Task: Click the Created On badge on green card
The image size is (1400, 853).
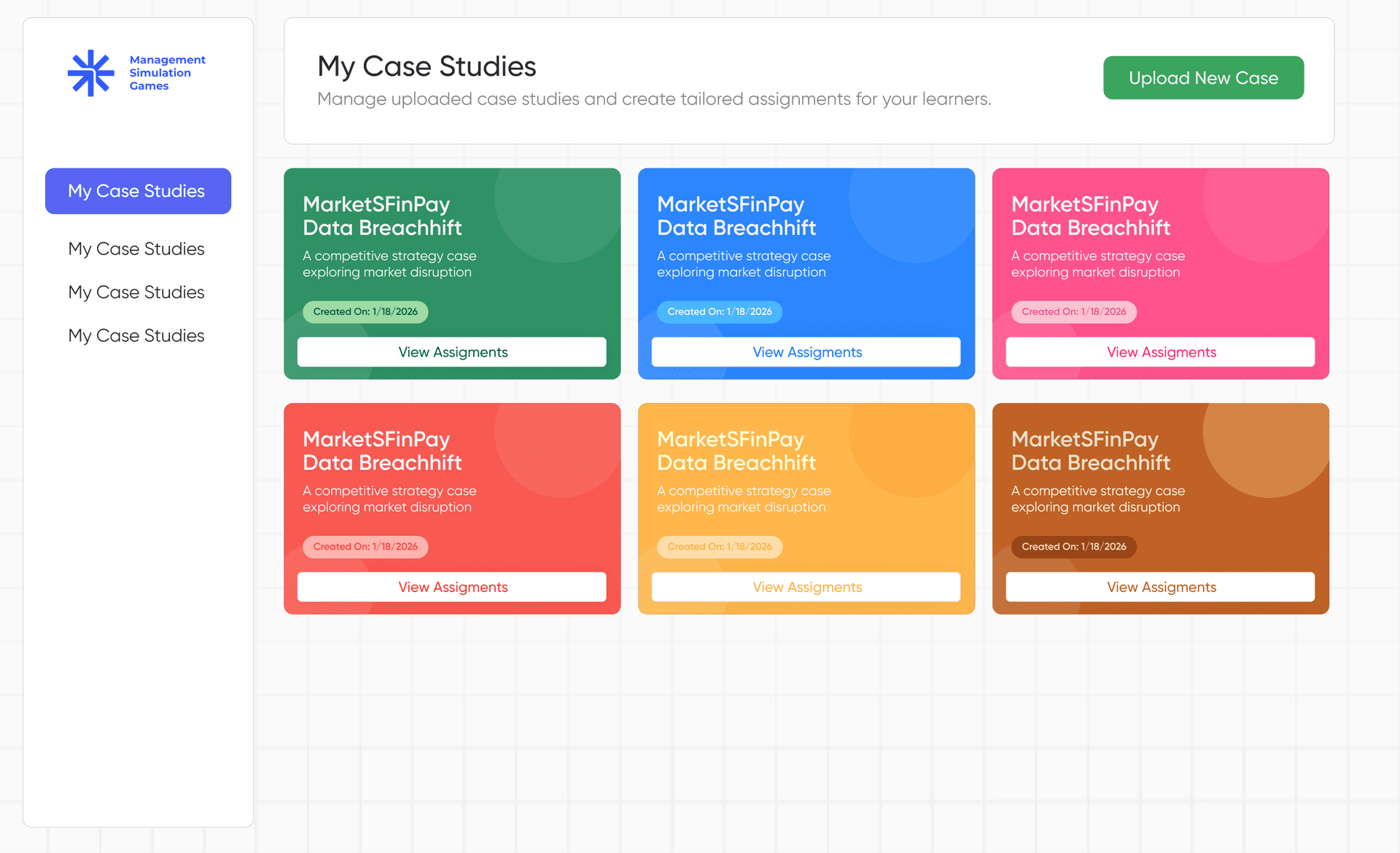Action: pyautogui.click(x=365, y=312)
